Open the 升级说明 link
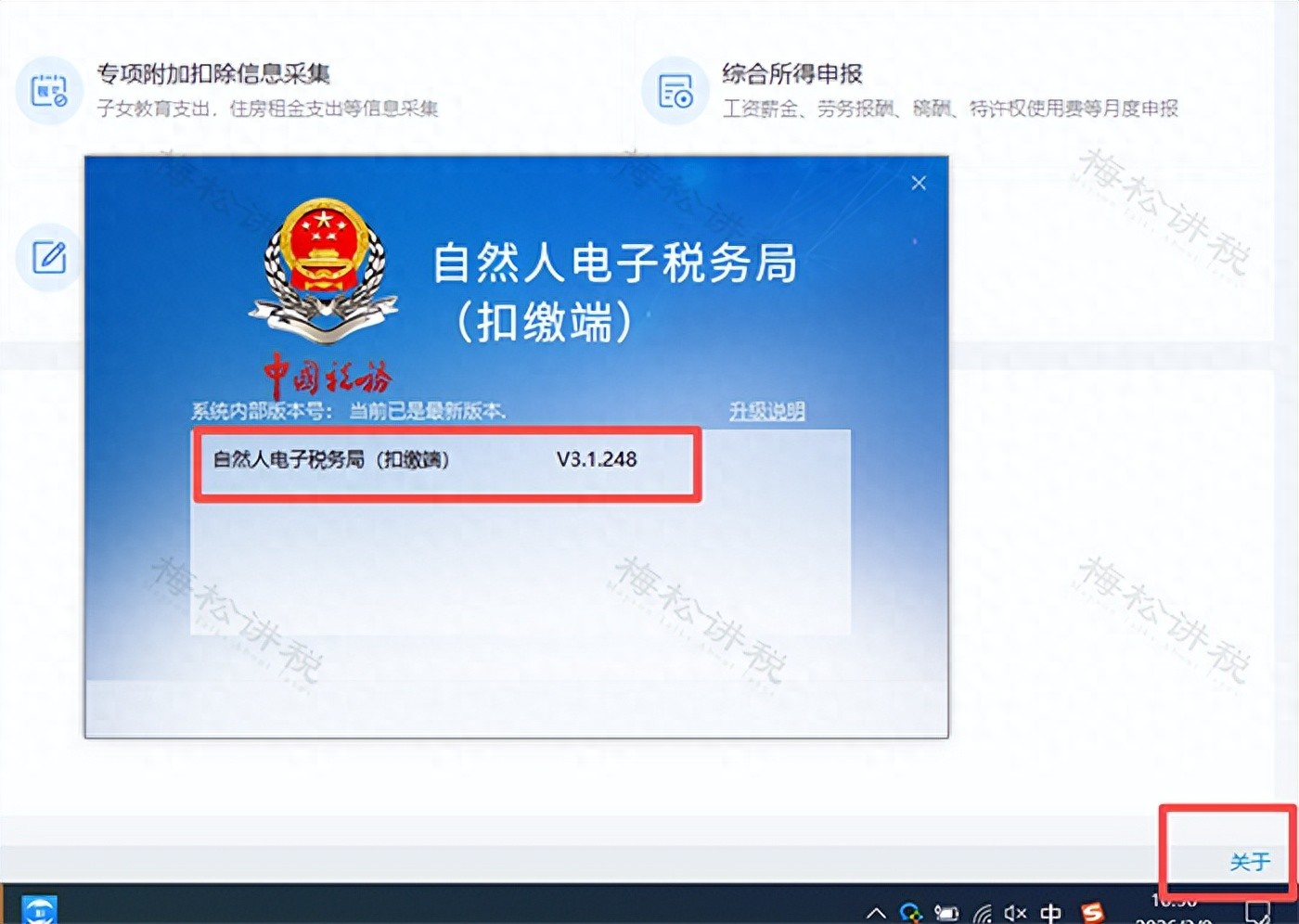Screen dimensions: 1299x924 tap(766, 409)
